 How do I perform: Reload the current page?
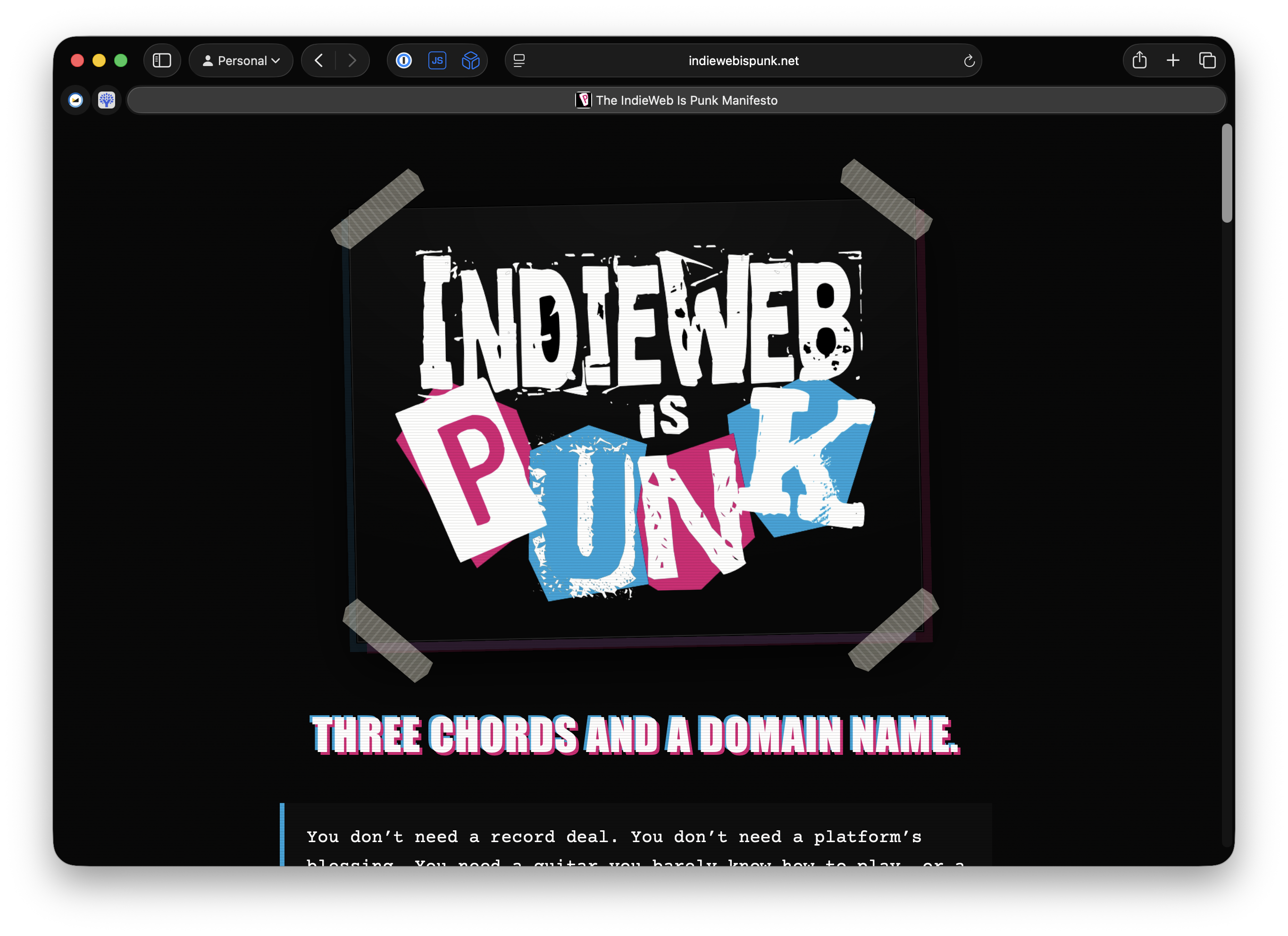[969, 60]
